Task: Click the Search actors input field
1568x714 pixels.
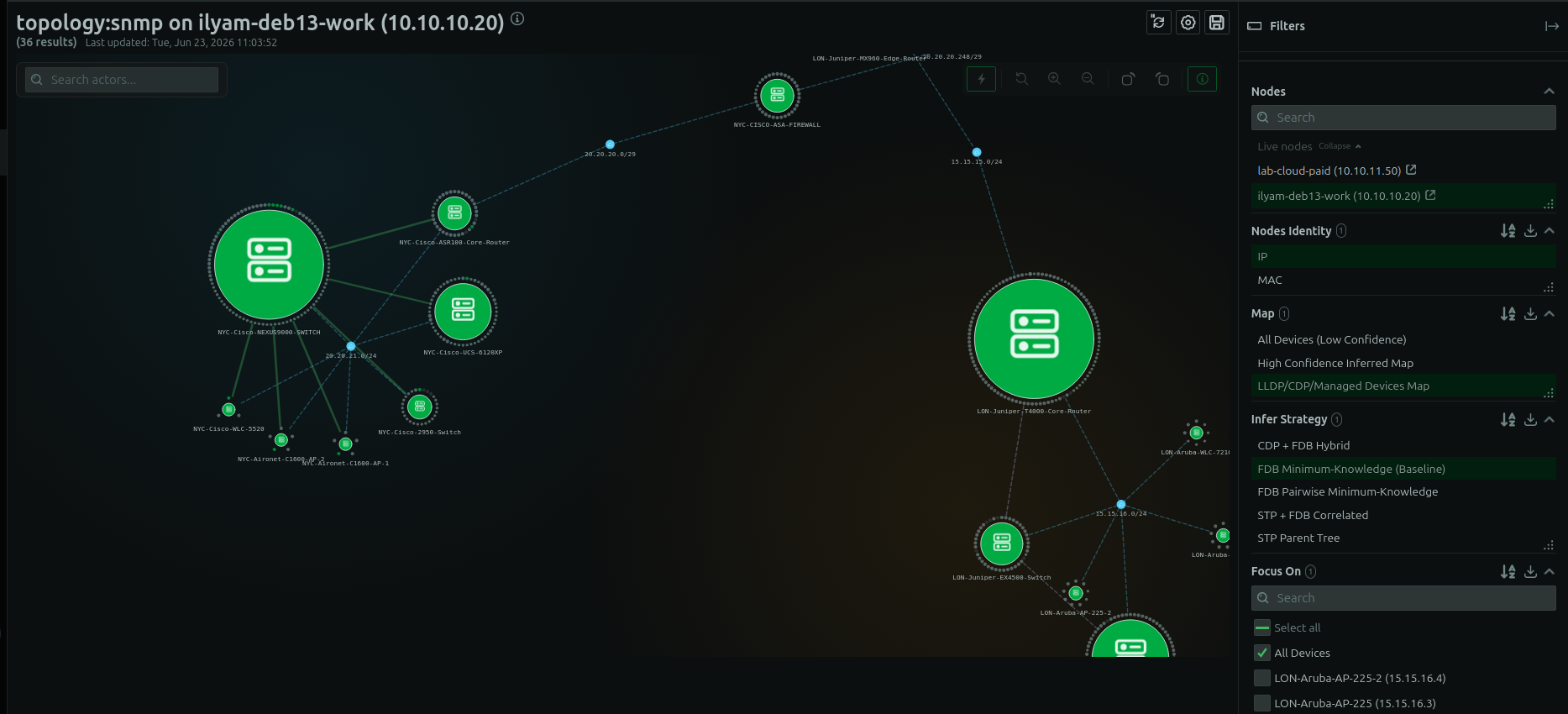Action: coord(122,80)
